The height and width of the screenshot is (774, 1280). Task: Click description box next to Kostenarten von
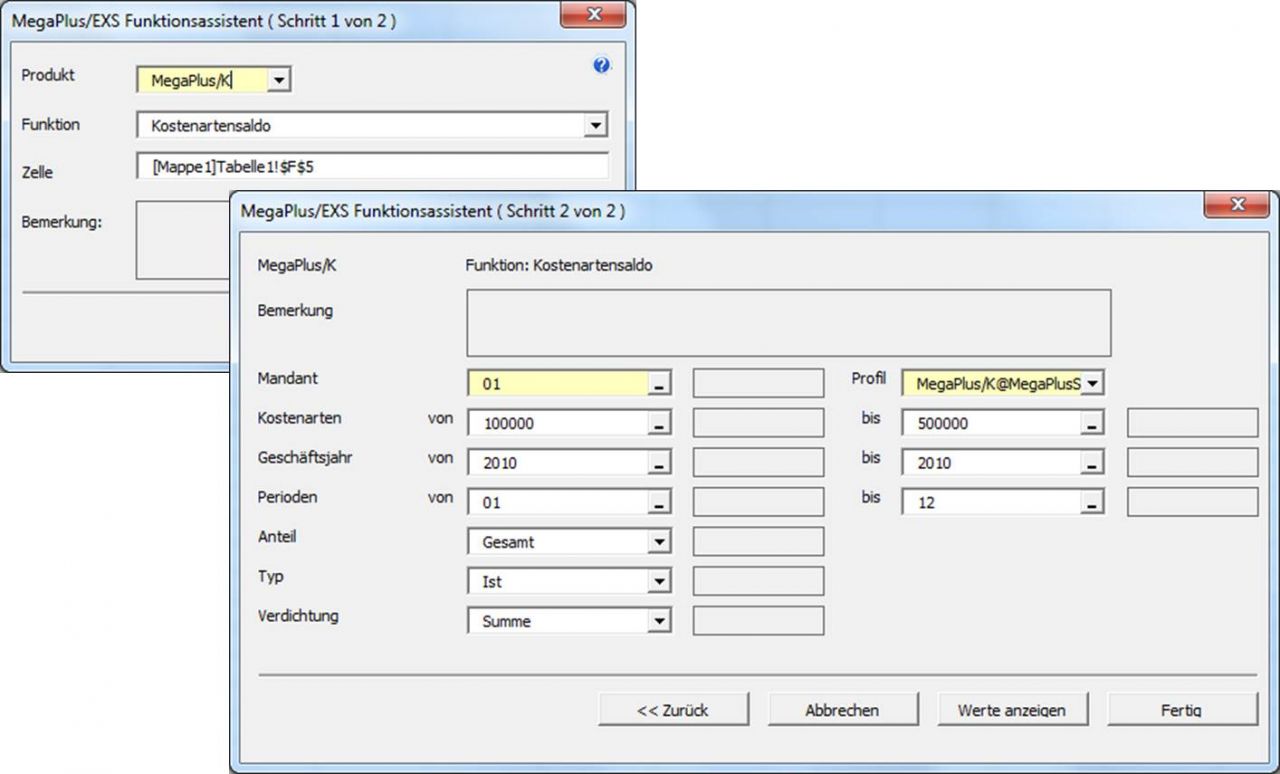tap(759, 423)
